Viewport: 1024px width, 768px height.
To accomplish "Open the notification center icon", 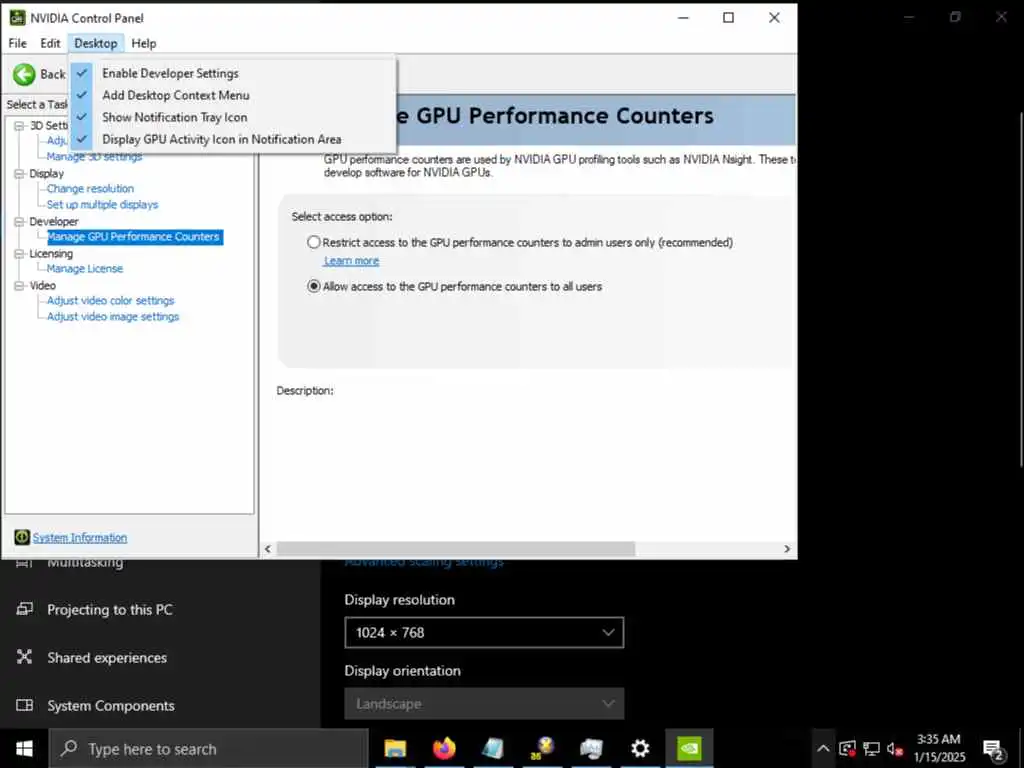I will tap(993, 750).
